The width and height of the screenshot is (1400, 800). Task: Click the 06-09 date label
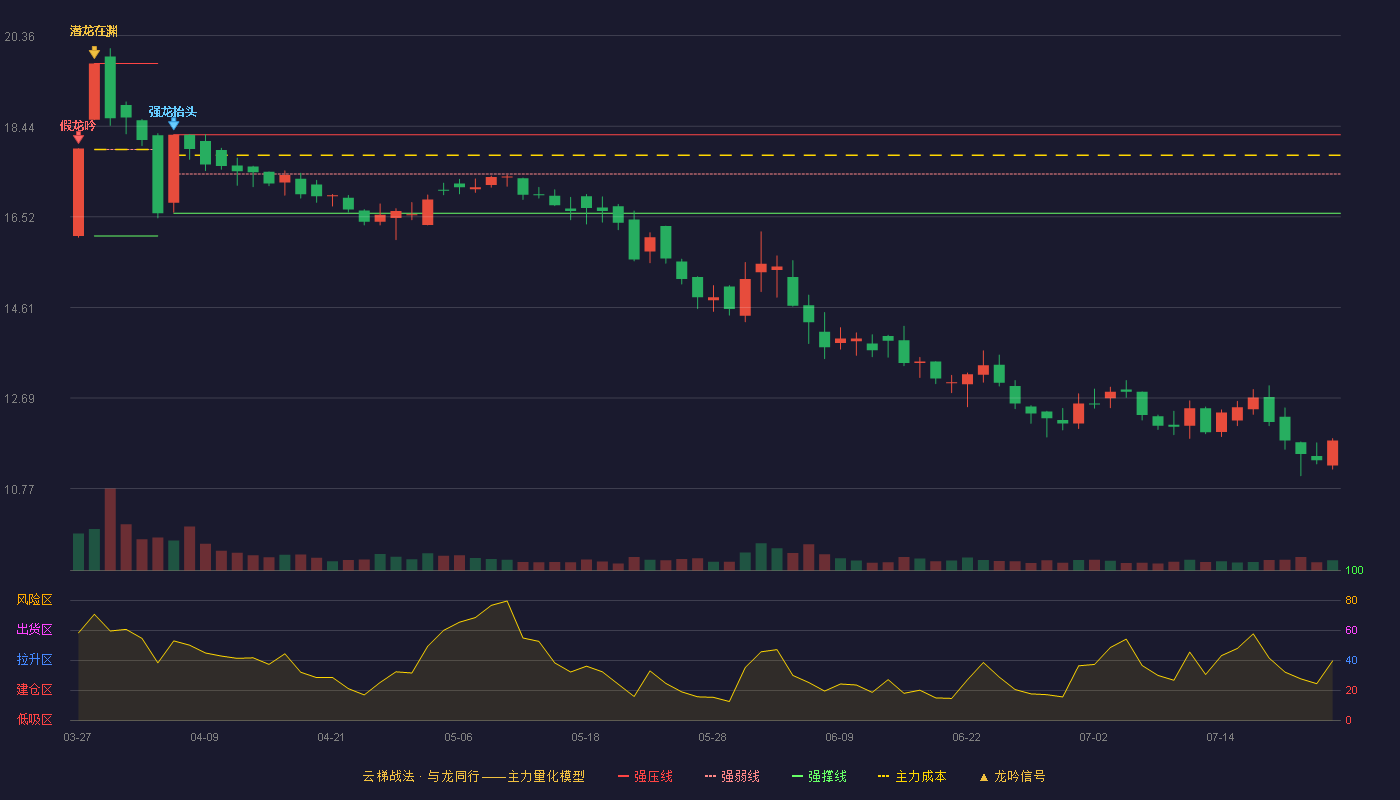(x=839, y=737)
